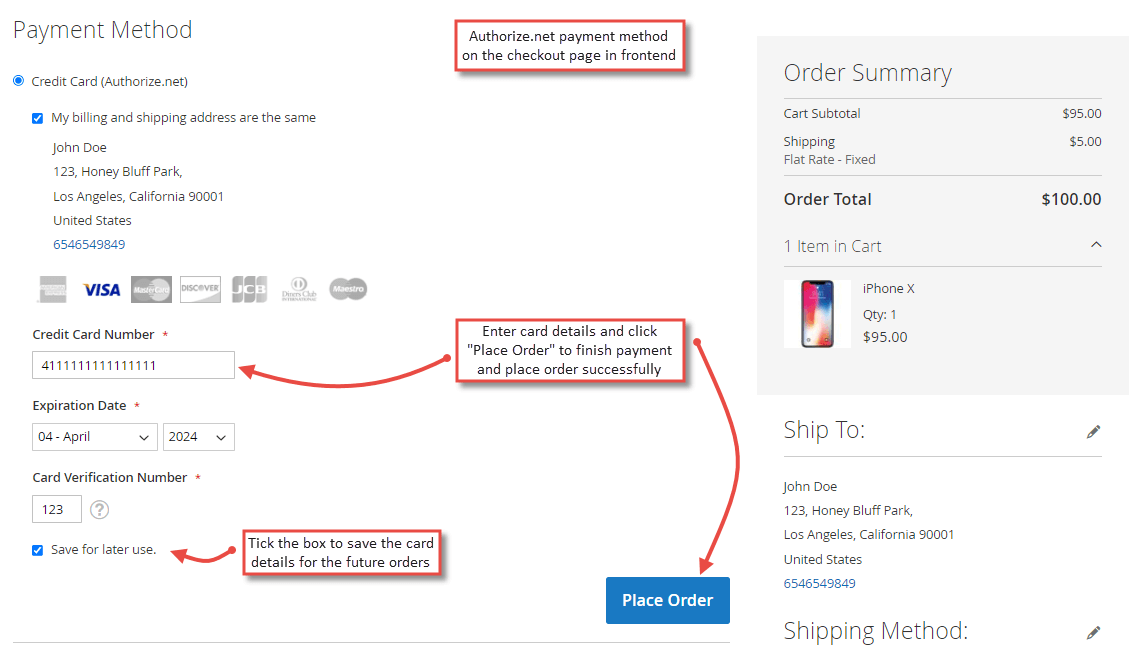1138x653 pixels.
Task: Click the Place Order button
Action: coord(667,600)
